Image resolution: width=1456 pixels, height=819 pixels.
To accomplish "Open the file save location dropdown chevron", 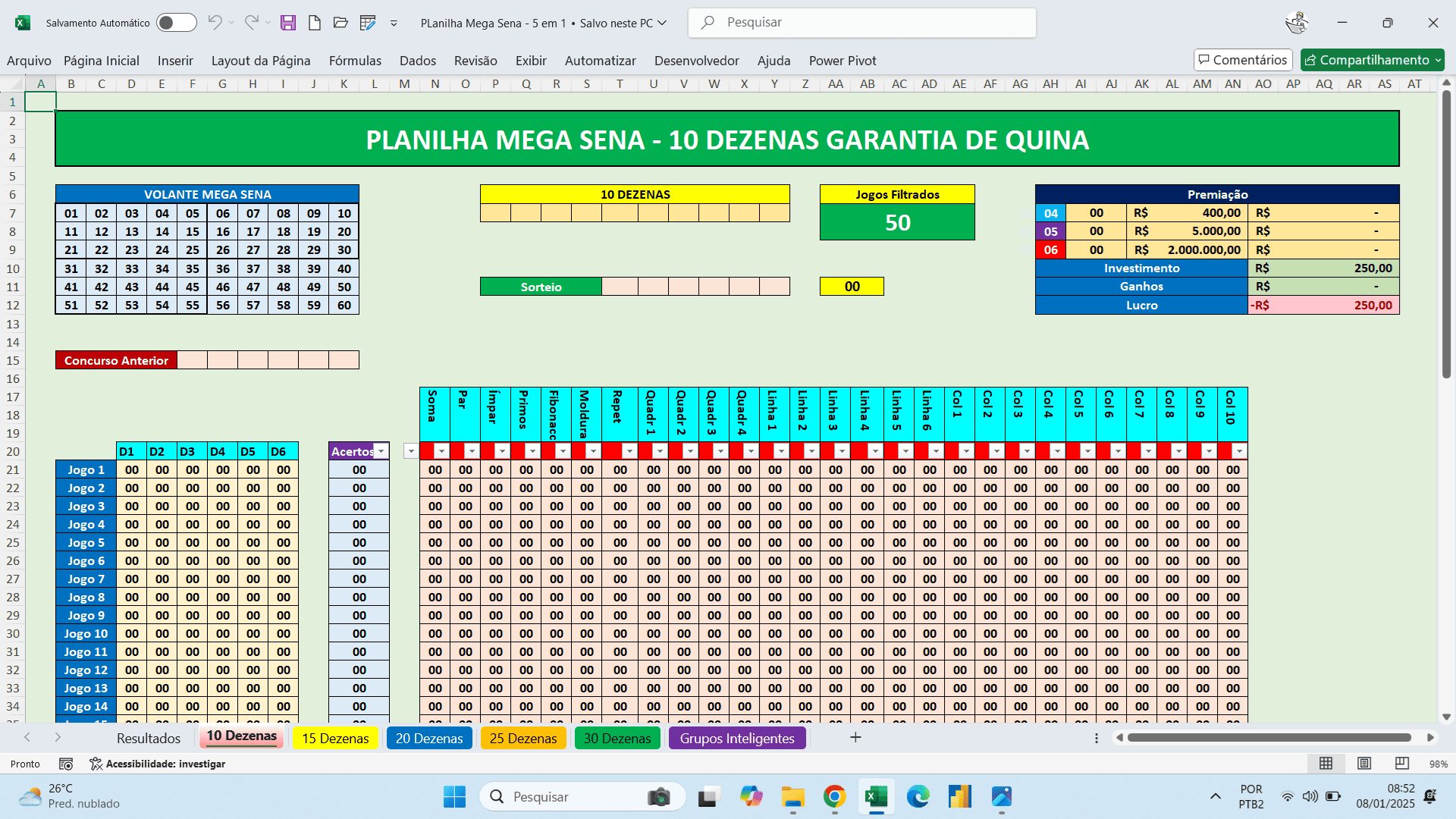I will [x=662, y=23].
